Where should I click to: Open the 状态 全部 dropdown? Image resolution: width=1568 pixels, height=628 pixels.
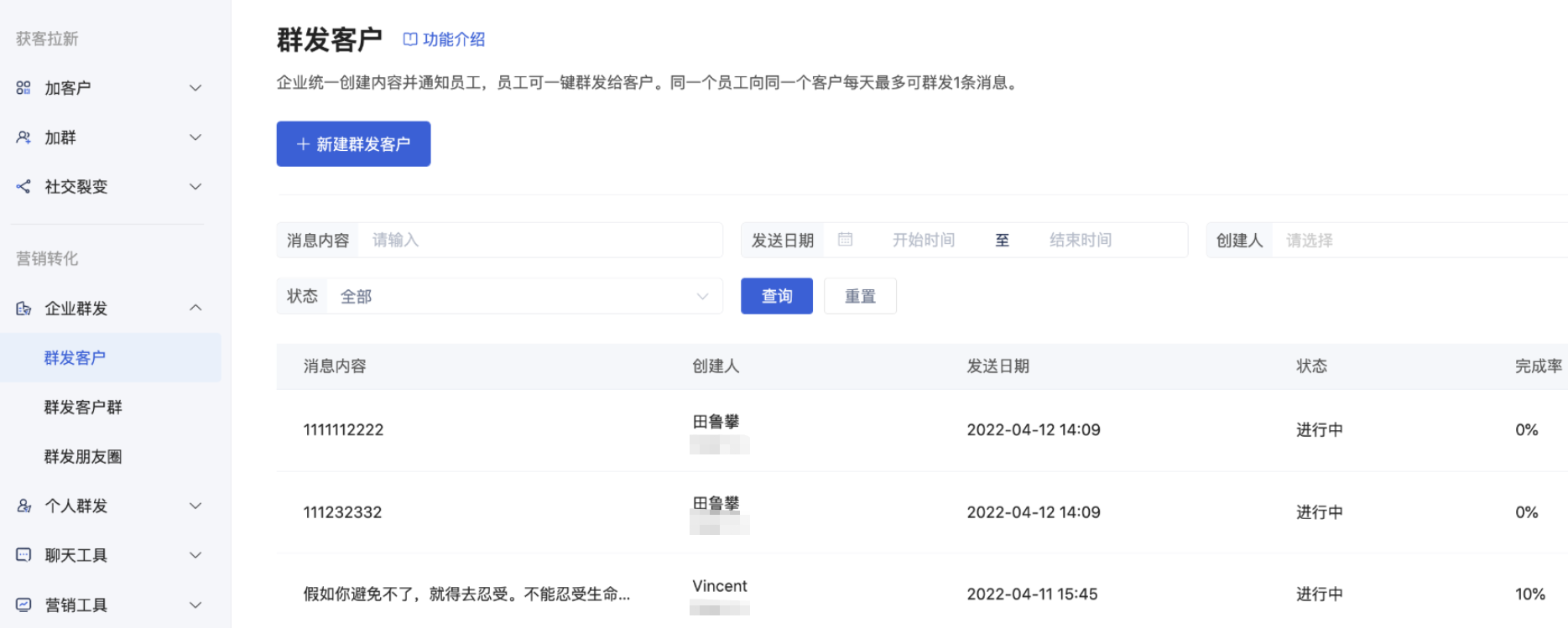coord(524,296)
